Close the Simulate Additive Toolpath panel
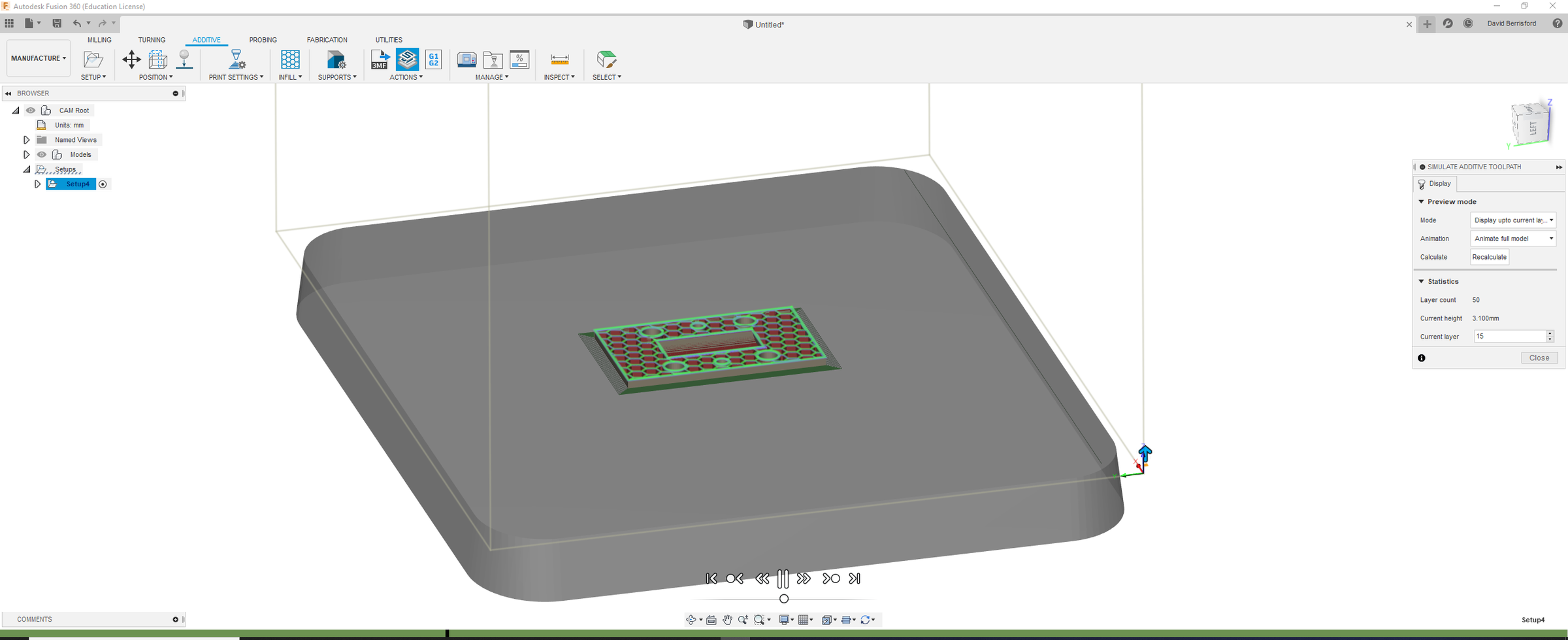Viewport: 1568px width, 640px height. 1539,358
